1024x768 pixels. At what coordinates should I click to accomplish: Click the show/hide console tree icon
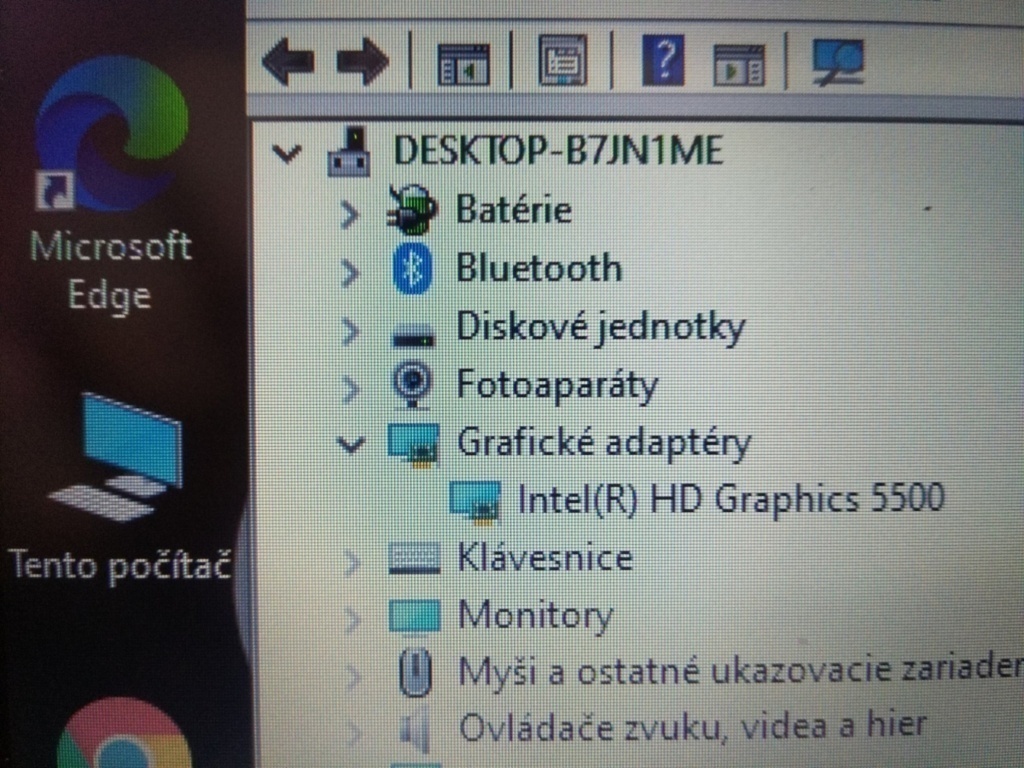click(x=463, y=65)
